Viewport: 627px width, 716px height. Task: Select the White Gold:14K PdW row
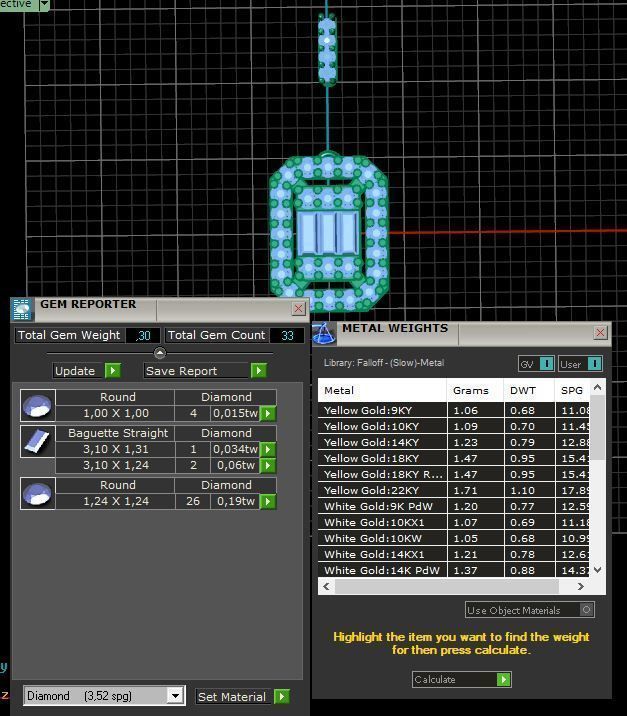(453, 570)
